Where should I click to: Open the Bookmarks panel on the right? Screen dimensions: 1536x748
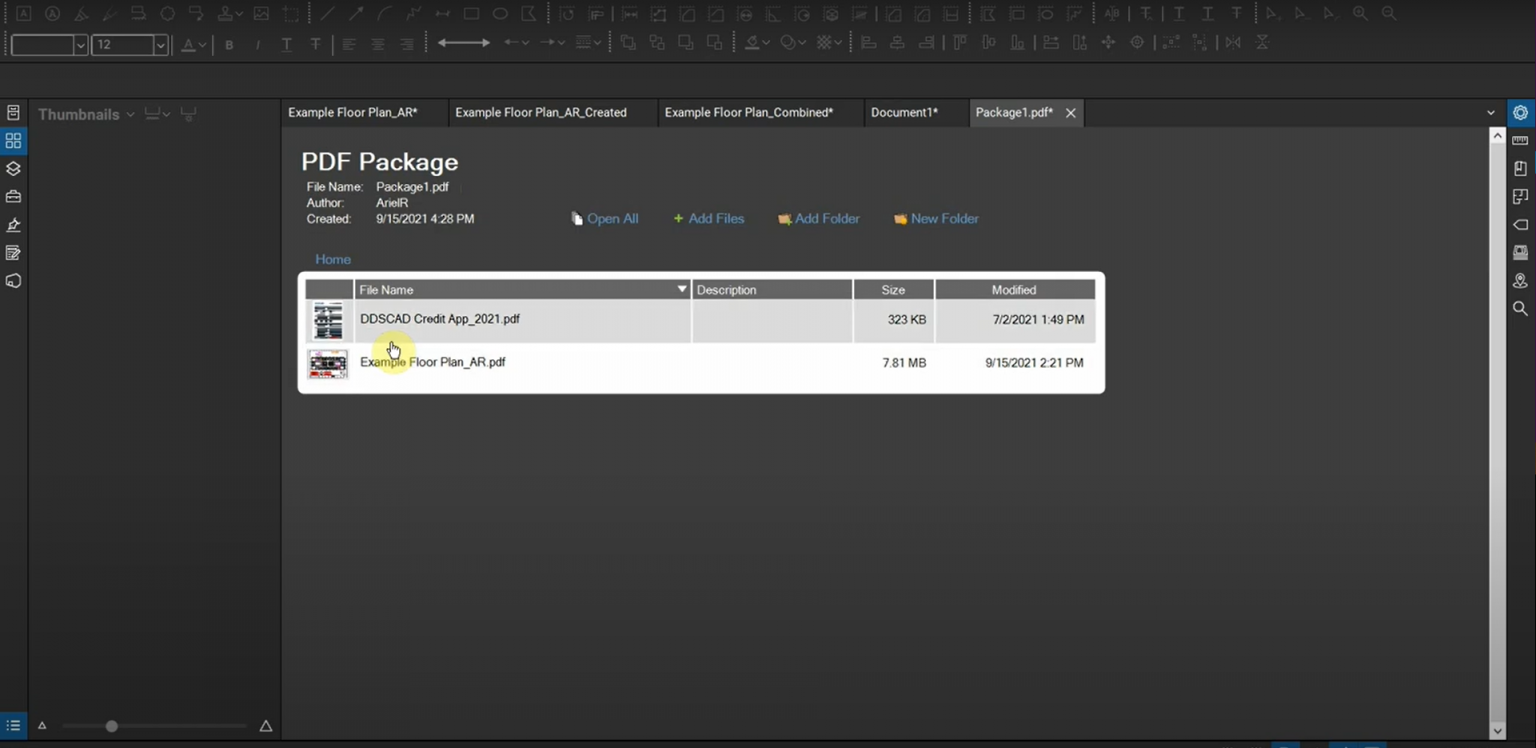(1520, 168)
